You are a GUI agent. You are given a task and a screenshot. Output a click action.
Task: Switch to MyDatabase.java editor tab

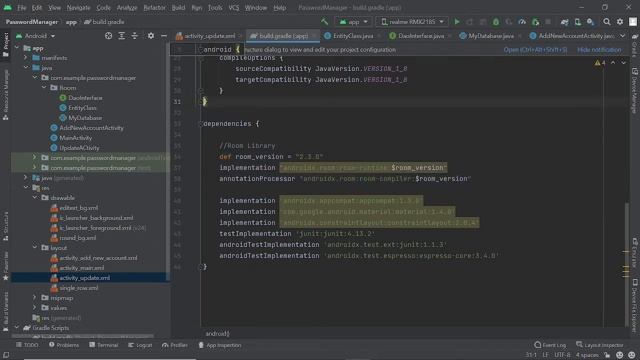pyautogui.click(x=491, y=36)
